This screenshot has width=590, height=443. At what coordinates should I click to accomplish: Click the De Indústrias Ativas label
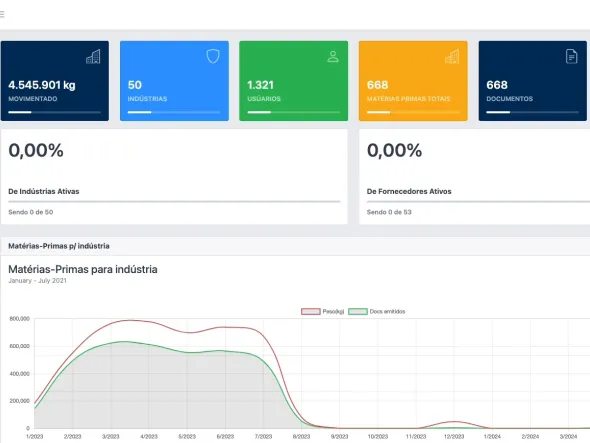[44, 191]
